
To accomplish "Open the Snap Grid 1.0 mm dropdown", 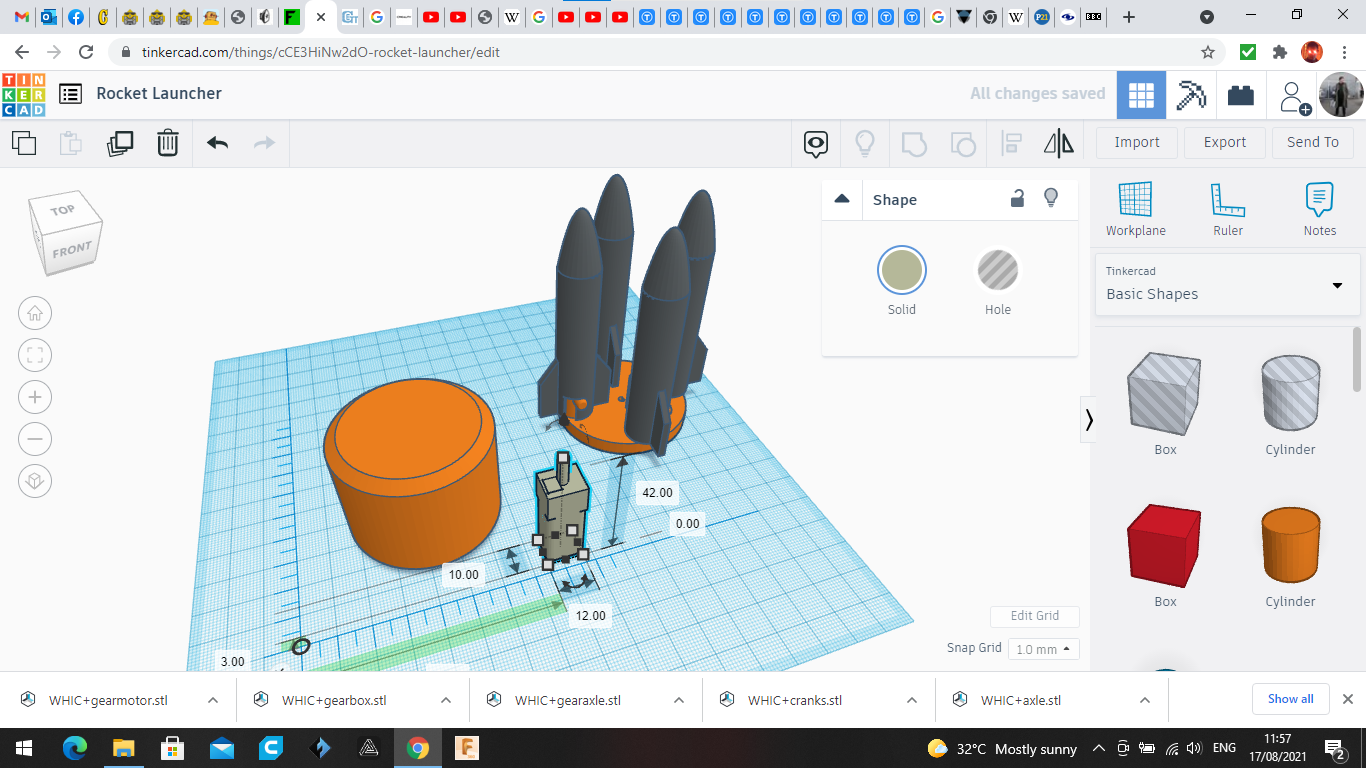I will pyautogui.click(x=1043, y=649).
